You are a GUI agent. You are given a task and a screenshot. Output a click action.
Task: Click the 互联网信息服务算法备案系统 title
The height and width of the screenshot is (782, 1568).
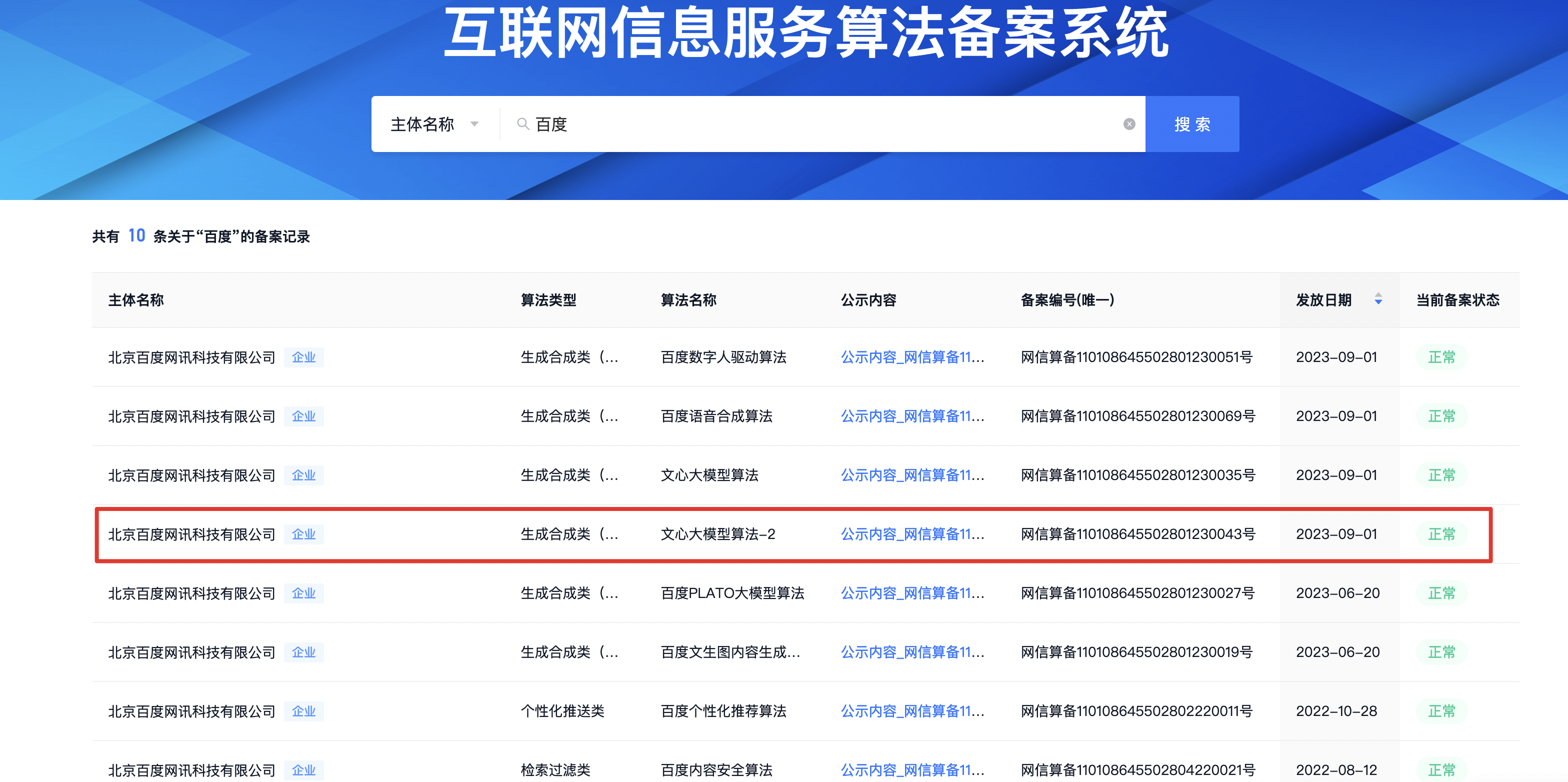[x=806, y=31]
